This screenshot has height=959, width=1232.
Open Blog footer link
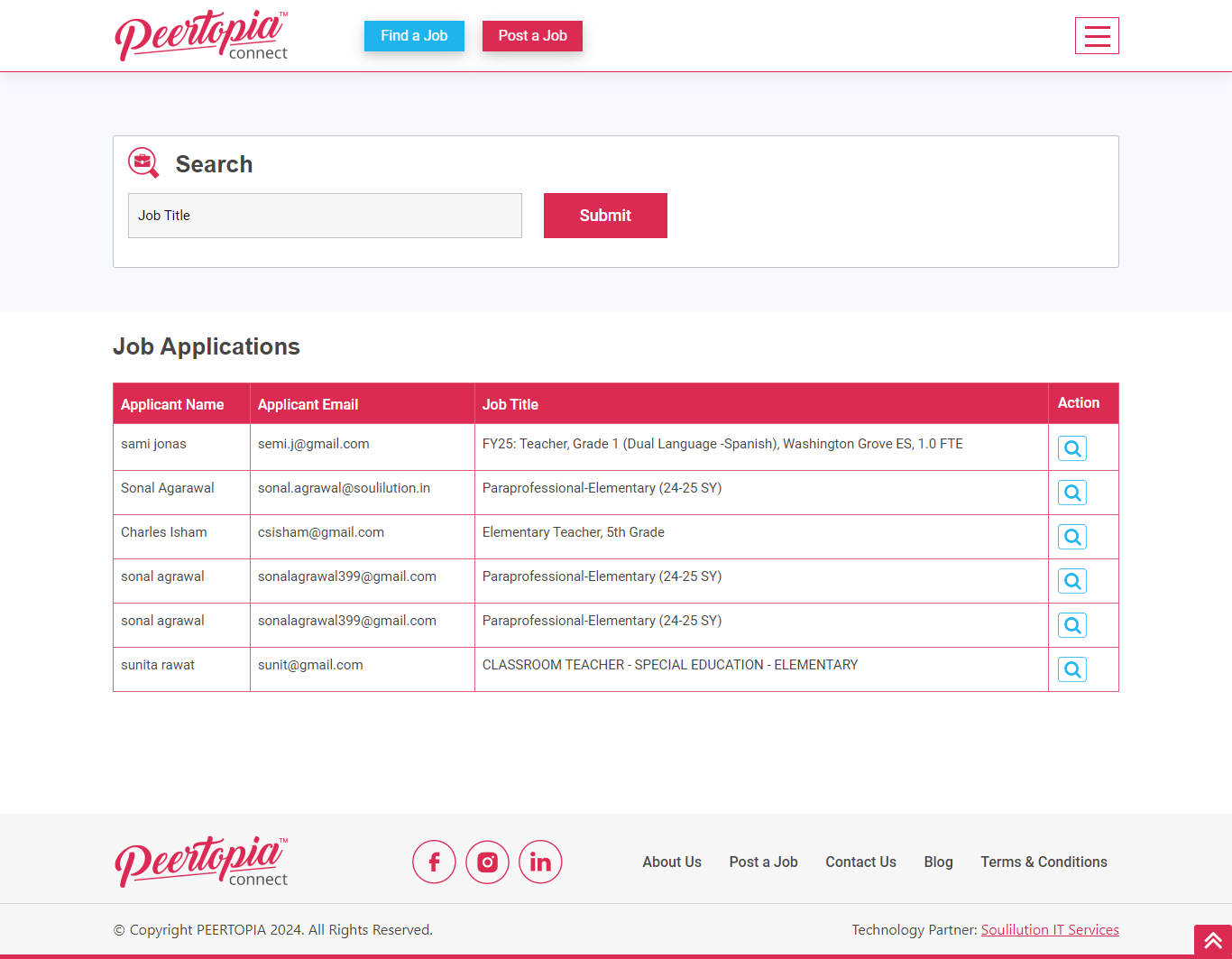[x=938, y=862]
